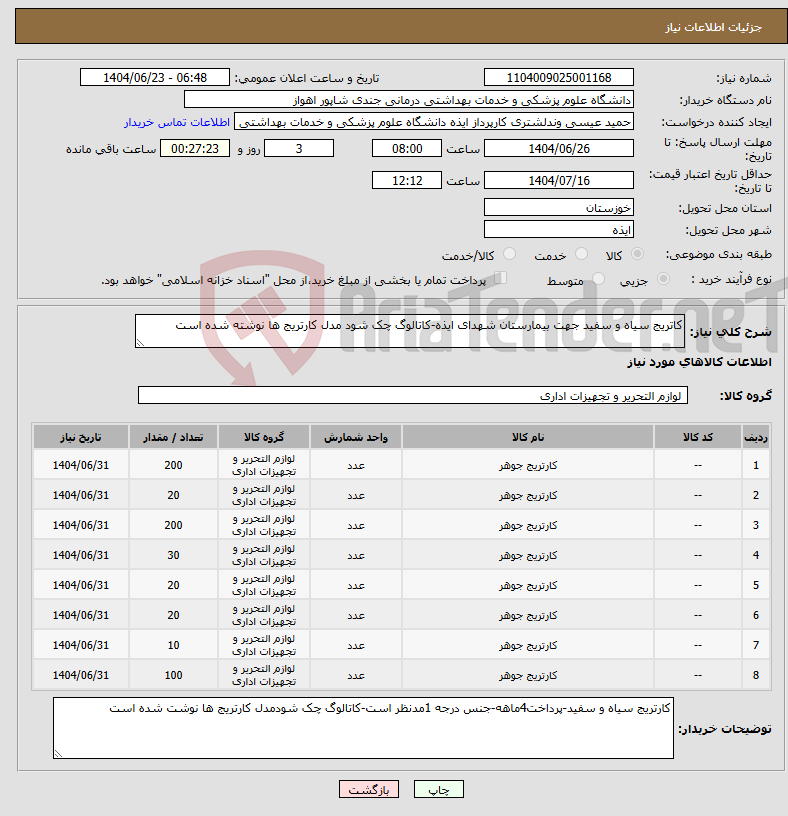Click the price validity time 12:12
Screen dimensions: 788x816
(406, 180)
